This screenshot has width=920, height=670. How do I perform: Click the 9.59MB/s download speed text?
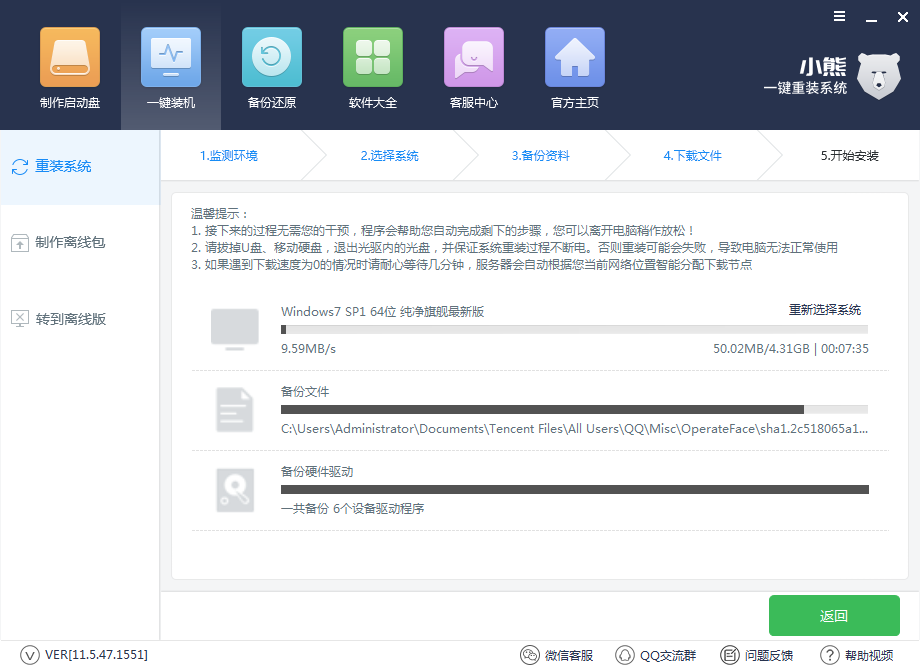(x=309, y=348)
